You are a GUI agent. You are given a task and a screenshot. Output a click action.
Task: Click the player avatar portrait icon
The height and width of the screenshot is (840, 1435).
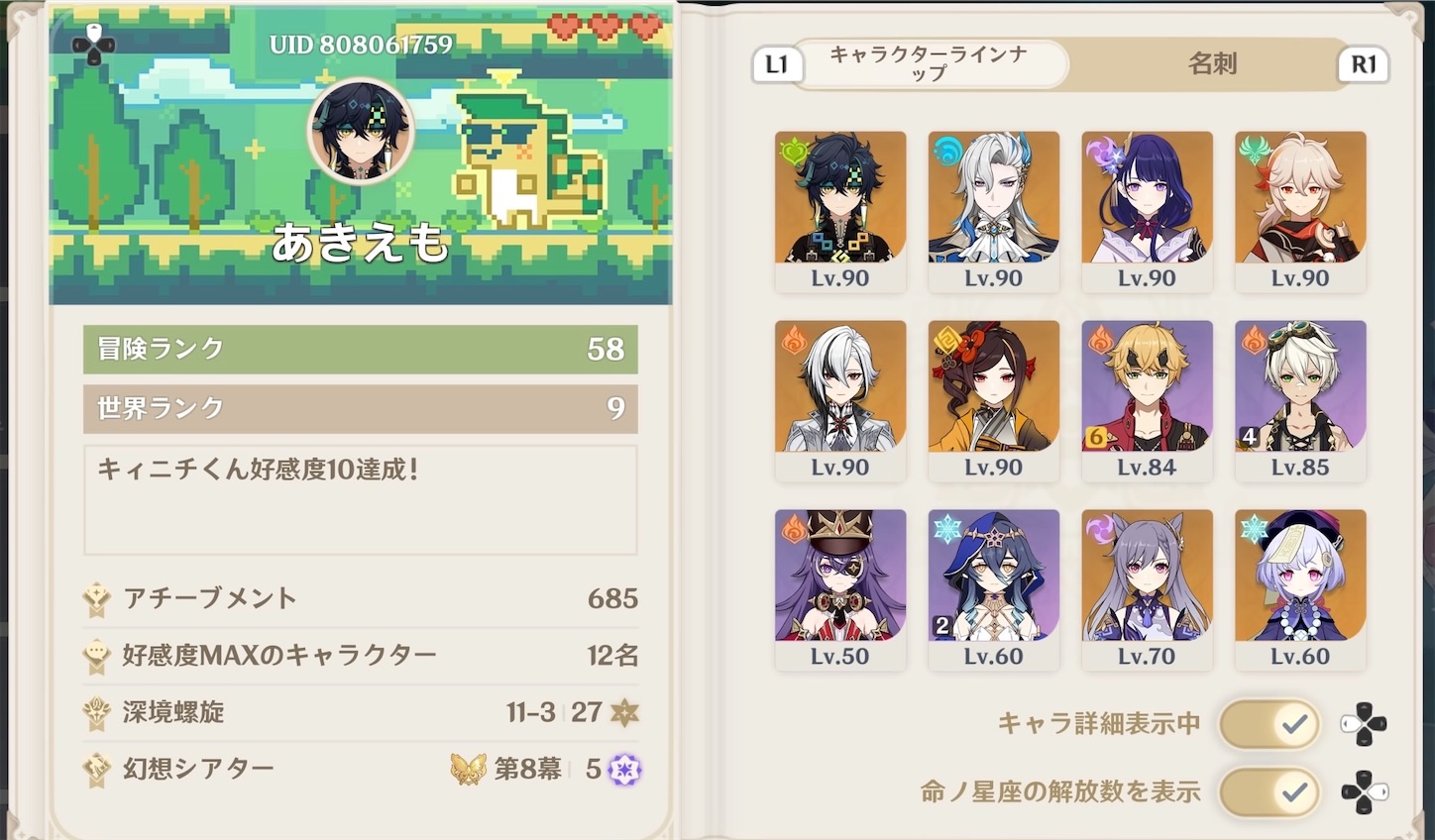pos(361,132)
